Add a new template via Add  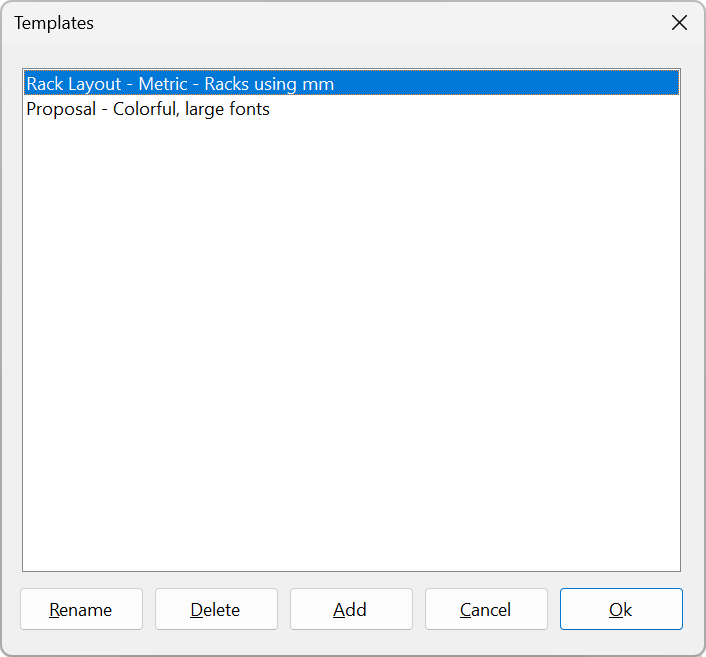351,609
